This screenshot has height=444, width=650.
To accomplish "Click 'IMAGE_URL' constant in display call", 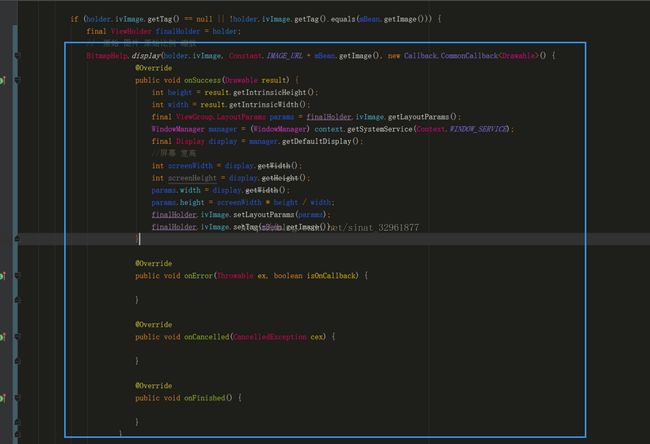I will pos(284,56).
